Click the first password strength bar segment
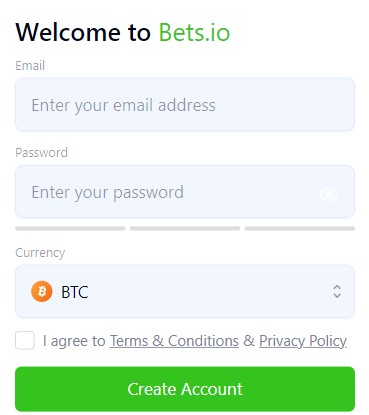This screenshot has width=369, height=415. pyautogui.click(x=70, y=228)
